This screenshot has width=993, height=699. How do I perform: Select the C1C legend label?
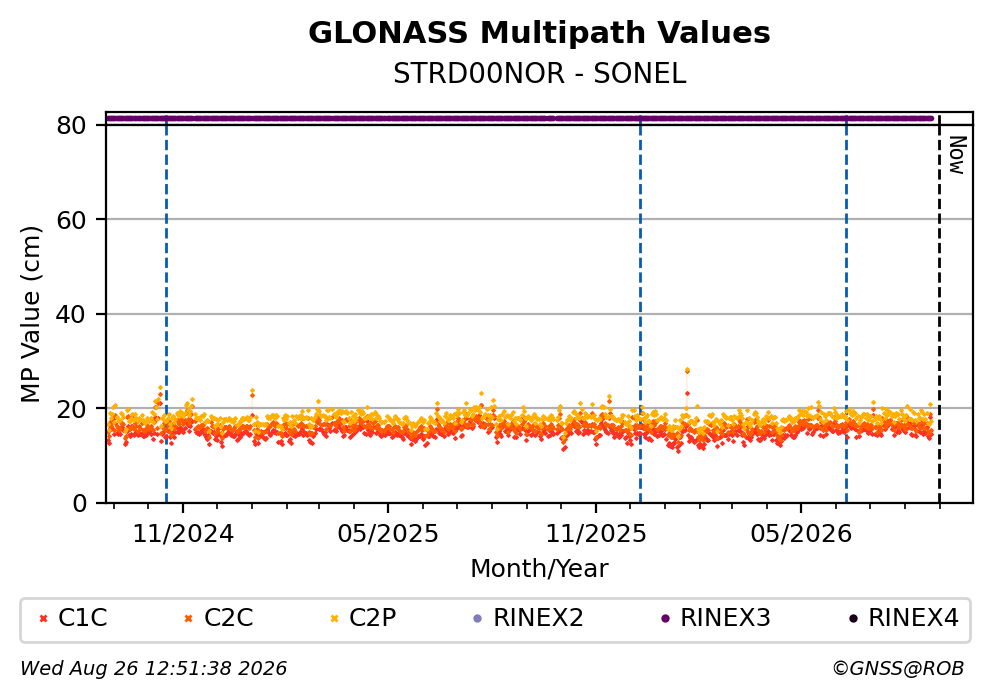(83, 617)
